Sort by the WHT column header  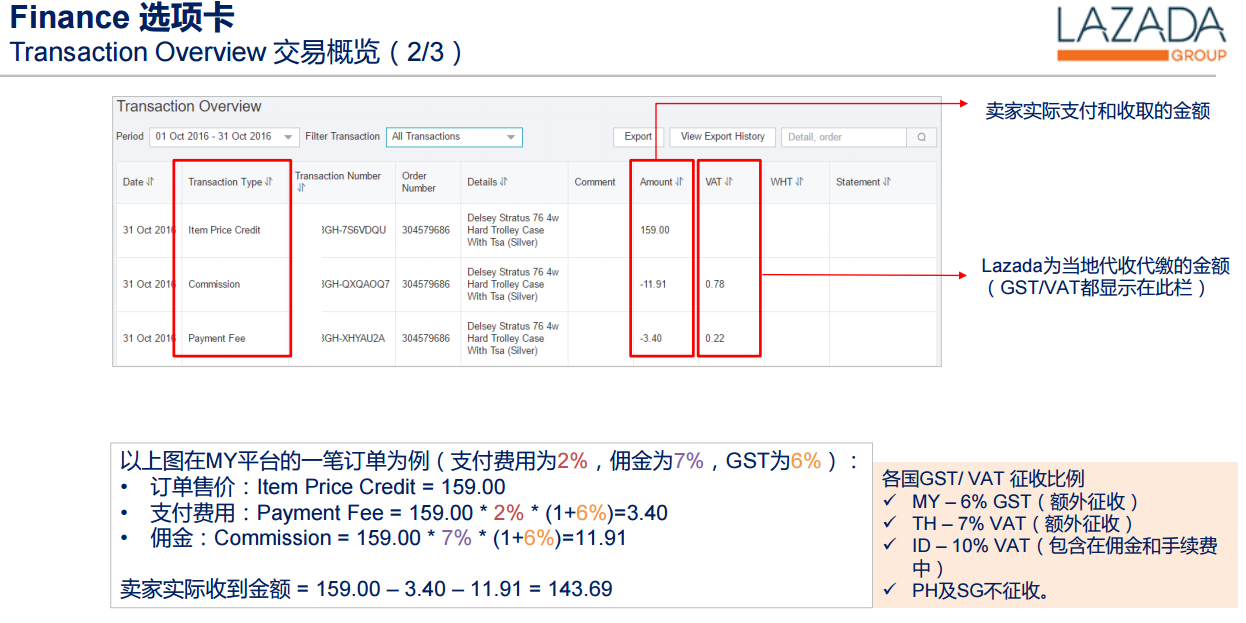(787, 182)
